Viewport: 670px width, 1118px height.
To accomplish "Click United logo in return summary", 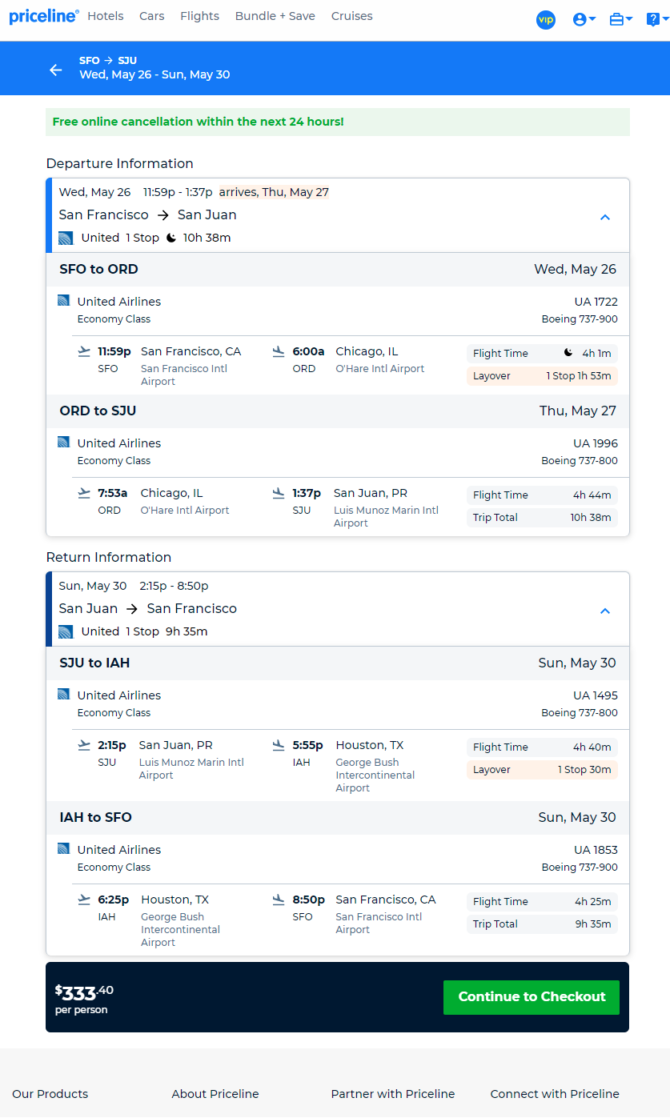I will pos(66,632).
